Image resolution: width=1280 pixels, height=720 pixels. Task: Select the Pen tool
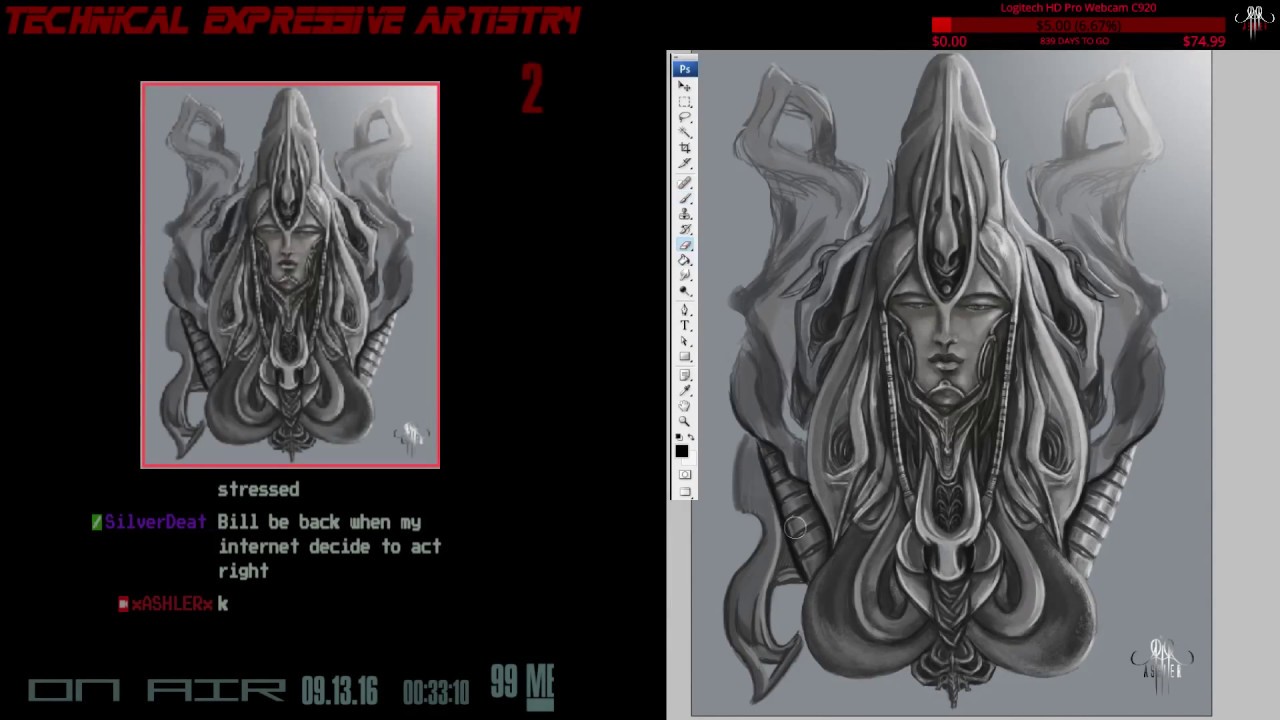point(685,310)
